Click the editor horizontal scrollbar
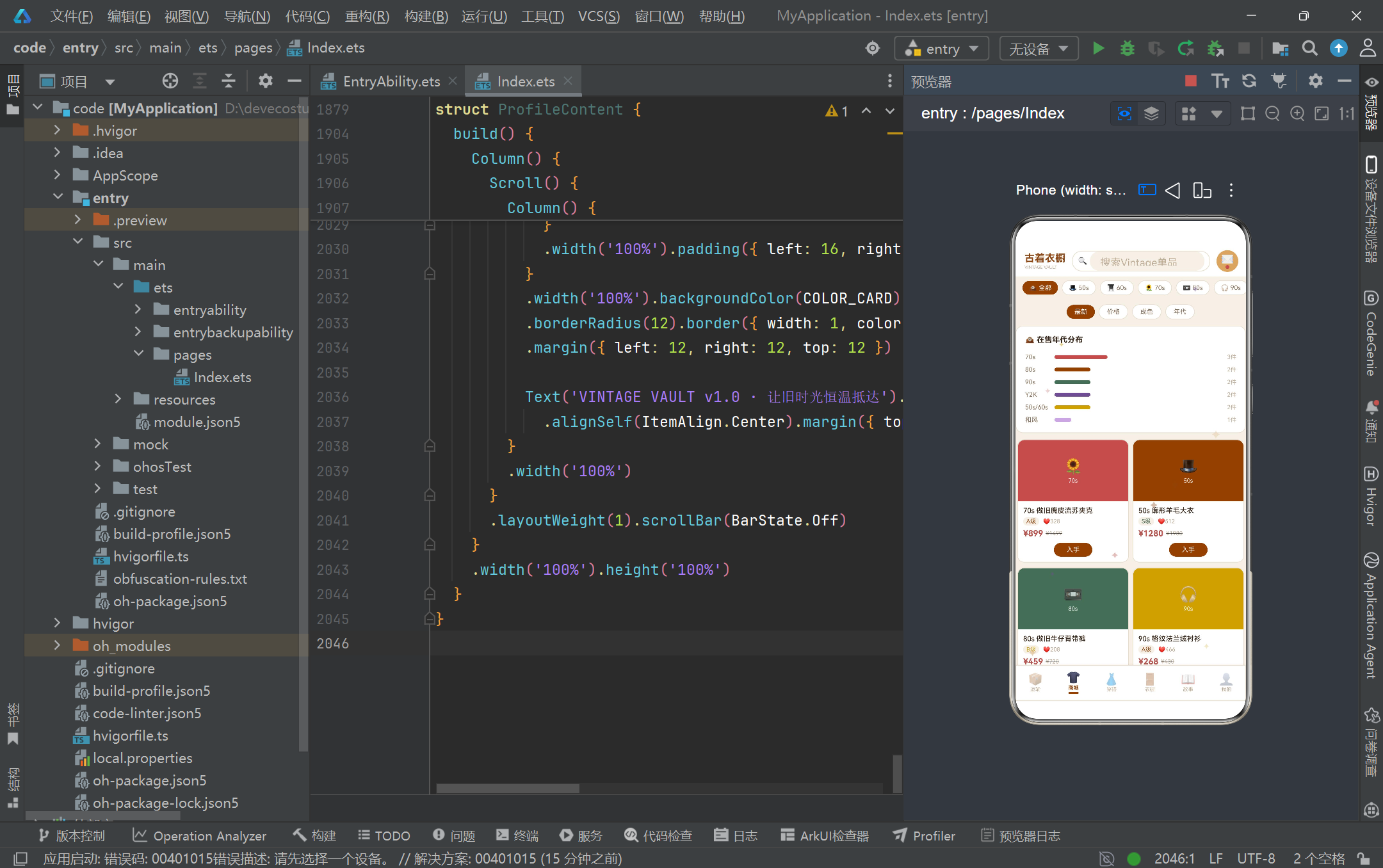 click(508, 788)
